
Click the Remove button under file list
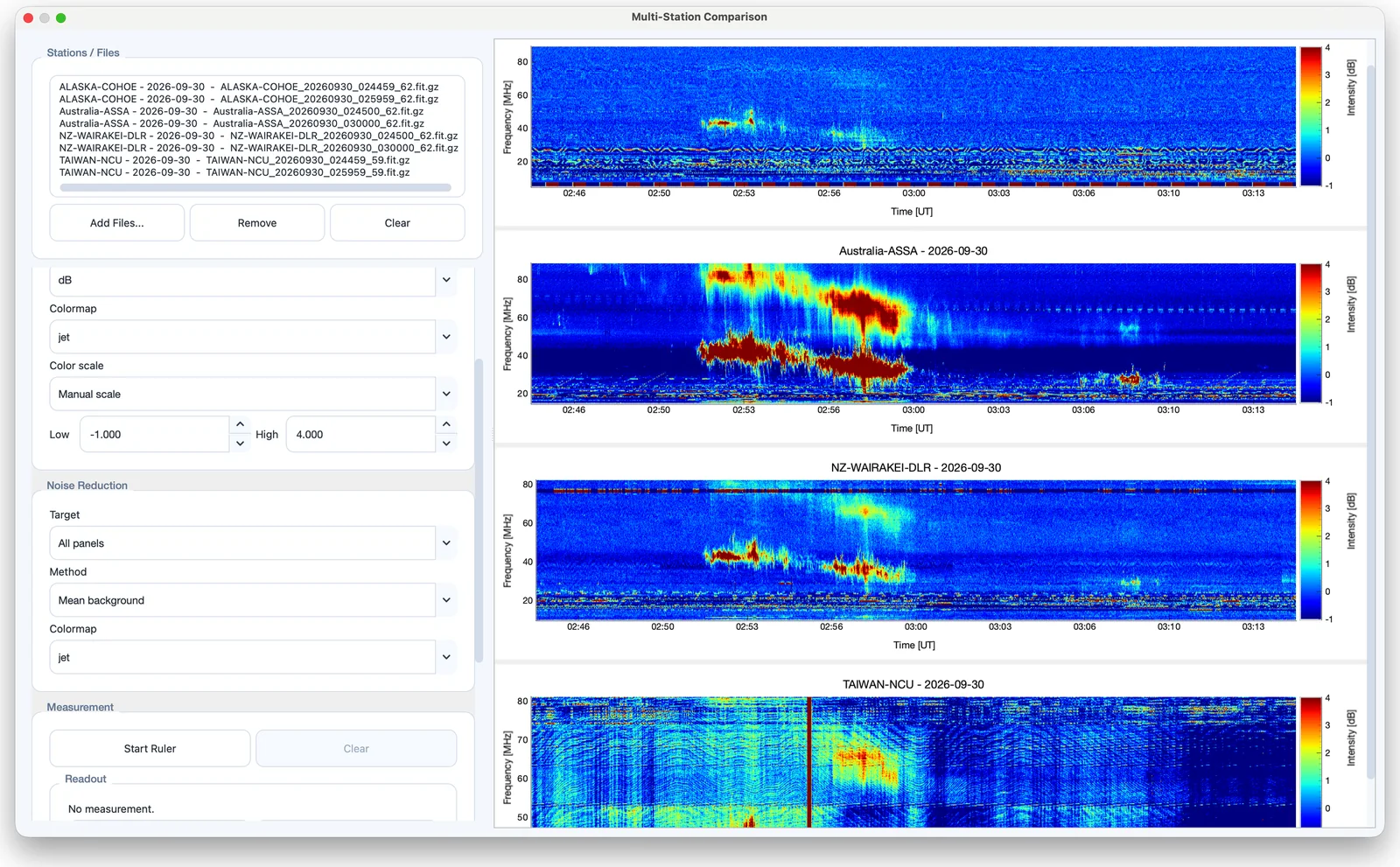257,223
